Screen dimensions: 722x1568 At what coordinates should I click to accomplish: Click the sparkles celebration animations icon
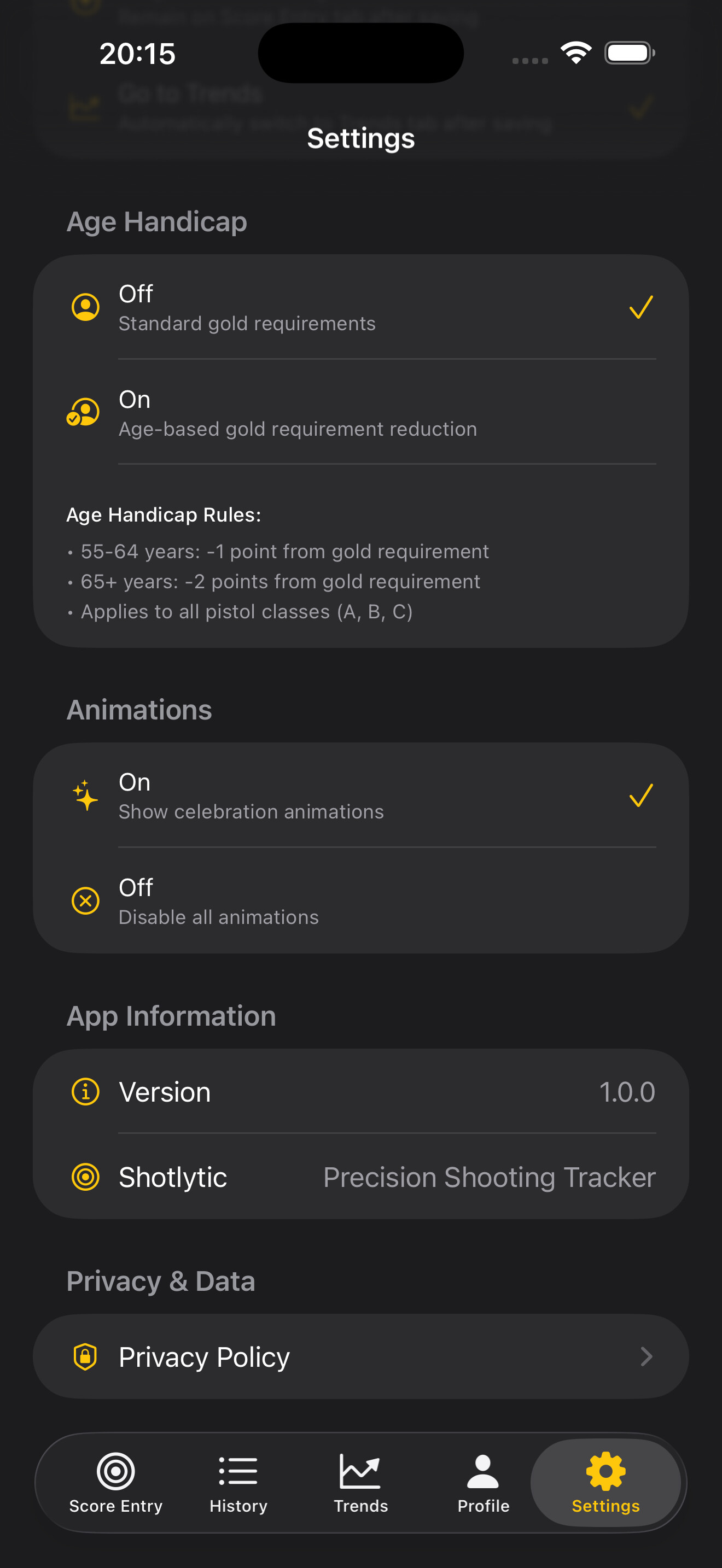86,795
